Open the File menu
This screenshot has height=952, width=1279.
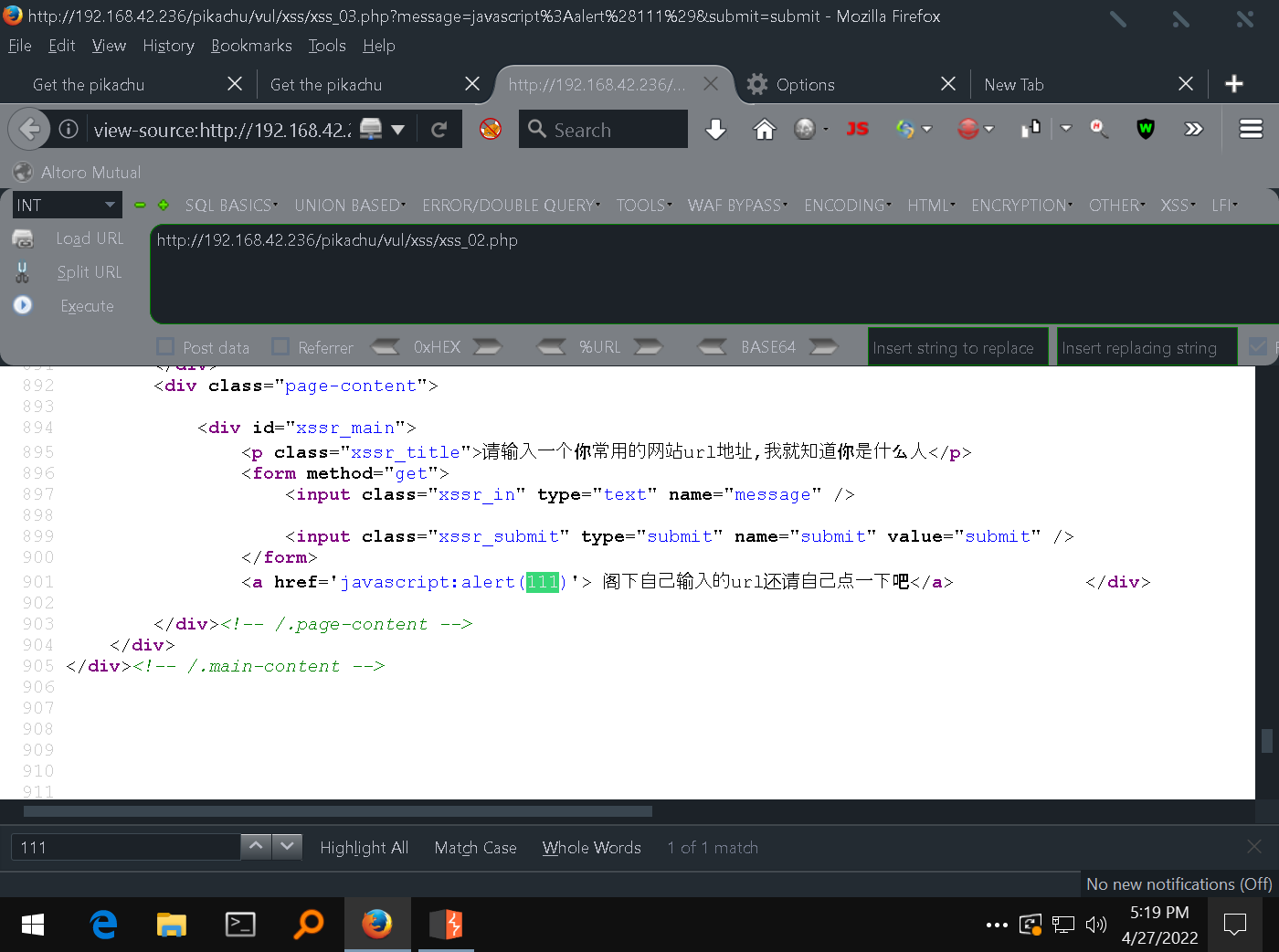pos(19,46)
